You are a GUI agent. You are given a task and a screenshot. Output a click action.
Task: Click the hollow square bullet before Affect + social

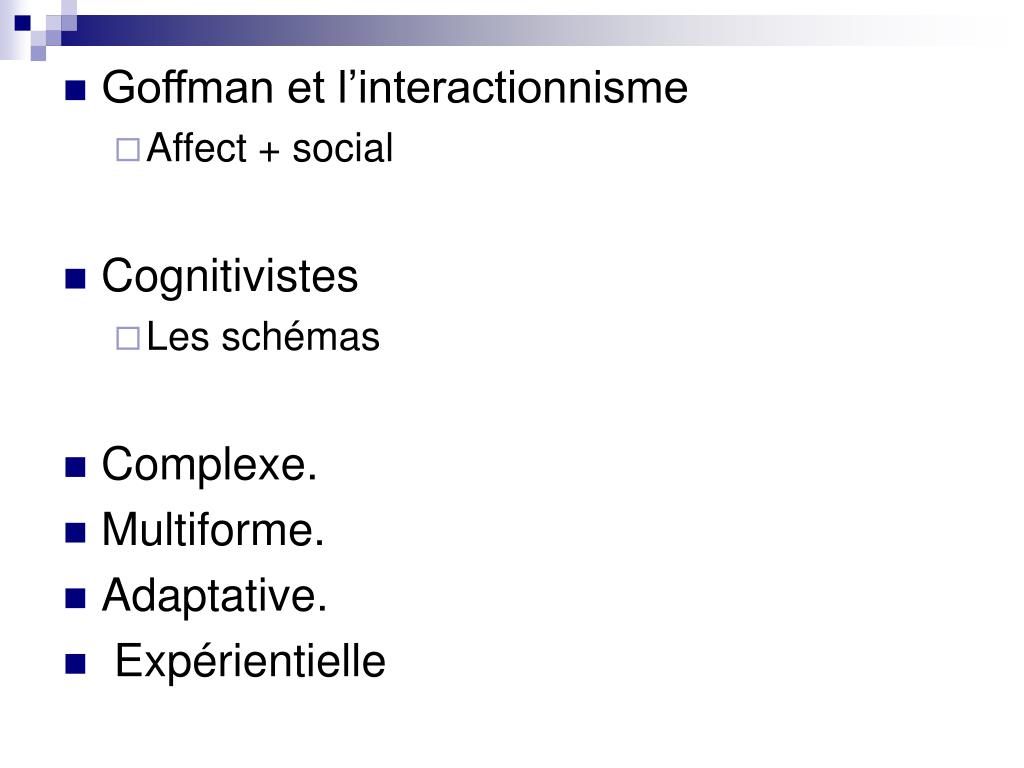128,150
